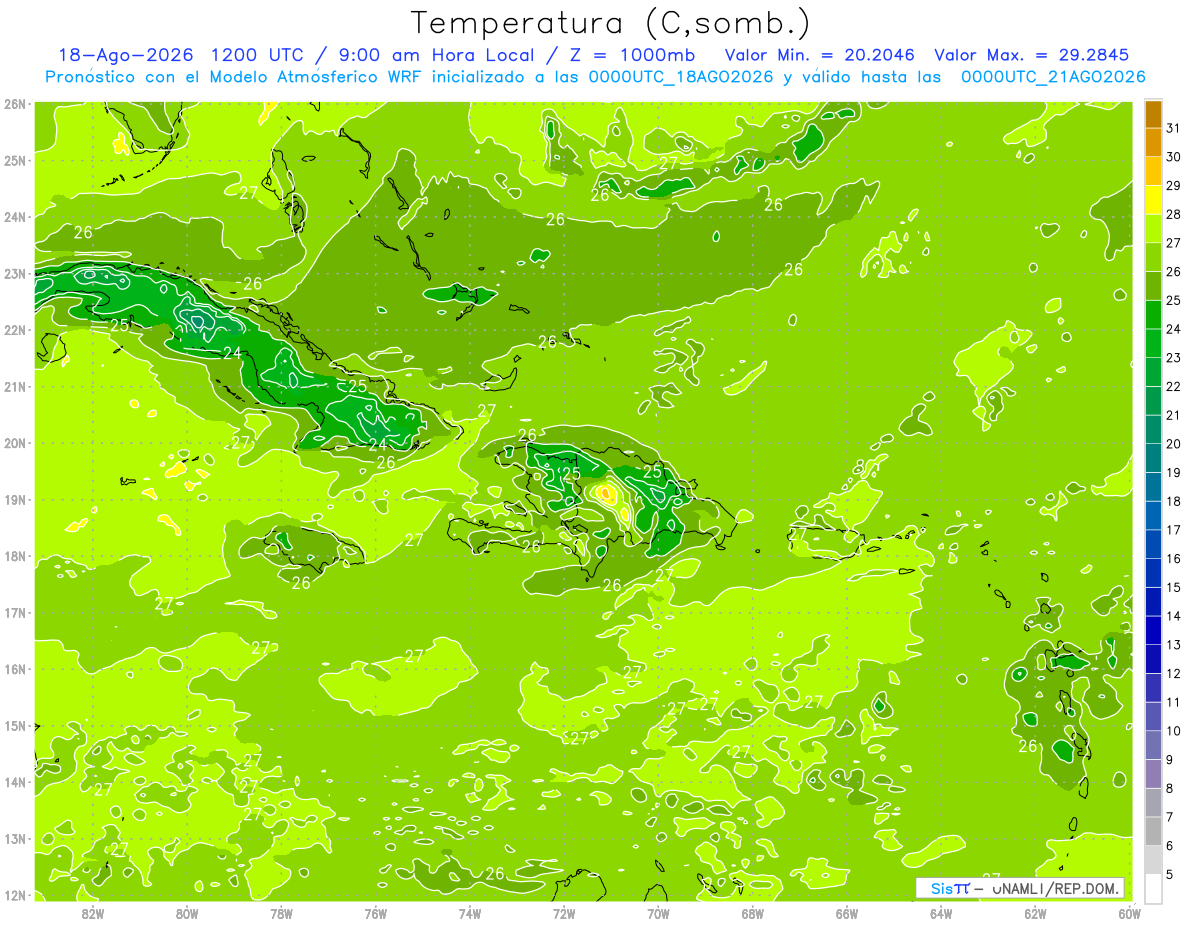Click the "12N" latitude label
This screenshot has height=927, width=1200.
[15, 895]
